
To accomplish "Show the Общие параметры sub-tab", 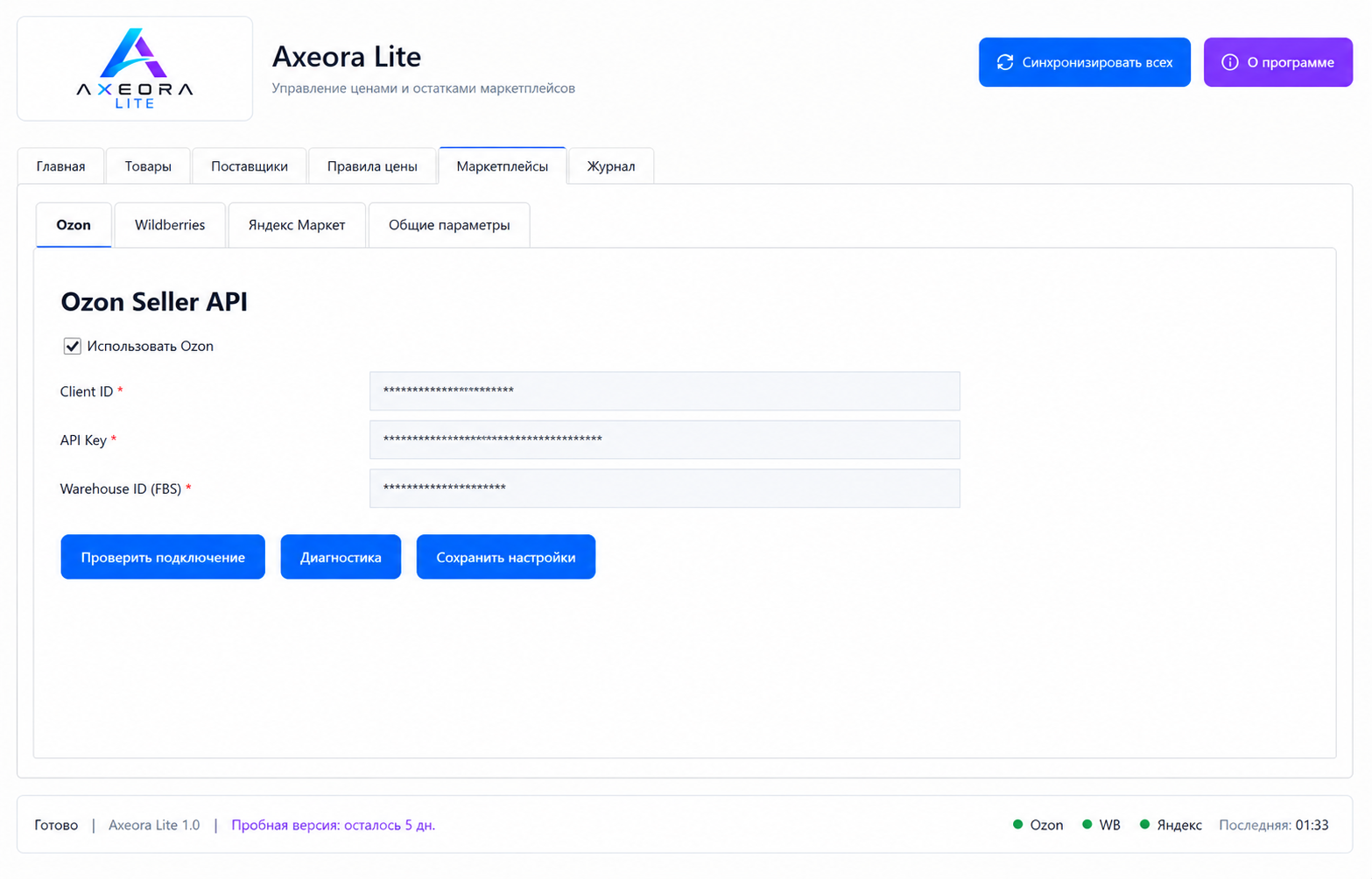I will 449,225.
